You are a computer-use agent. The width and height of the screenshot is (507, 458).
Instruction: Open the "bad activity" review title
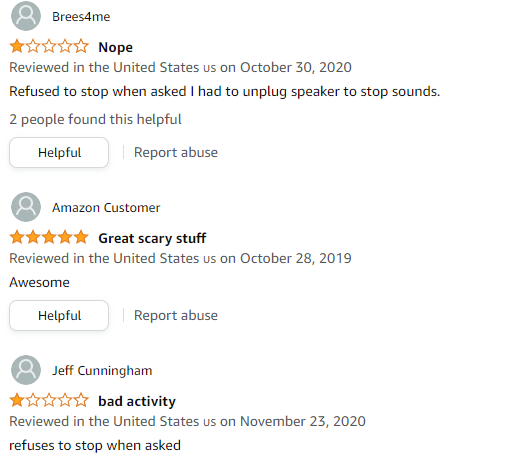pyautogui.click(x=137, y=401)
